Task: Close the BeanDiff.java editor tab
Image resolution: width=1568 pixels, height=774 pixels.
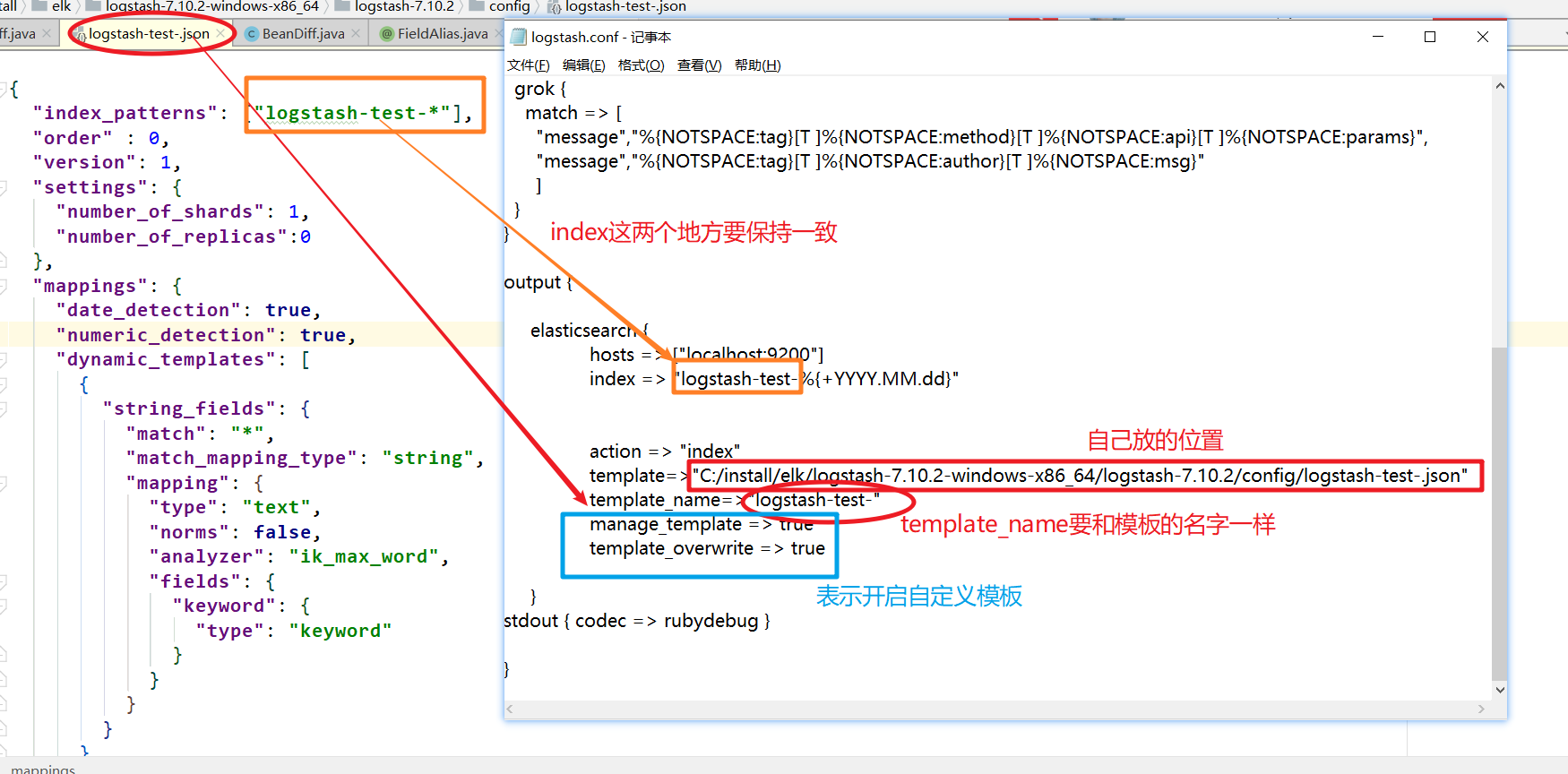Action: tap(356, 33)
